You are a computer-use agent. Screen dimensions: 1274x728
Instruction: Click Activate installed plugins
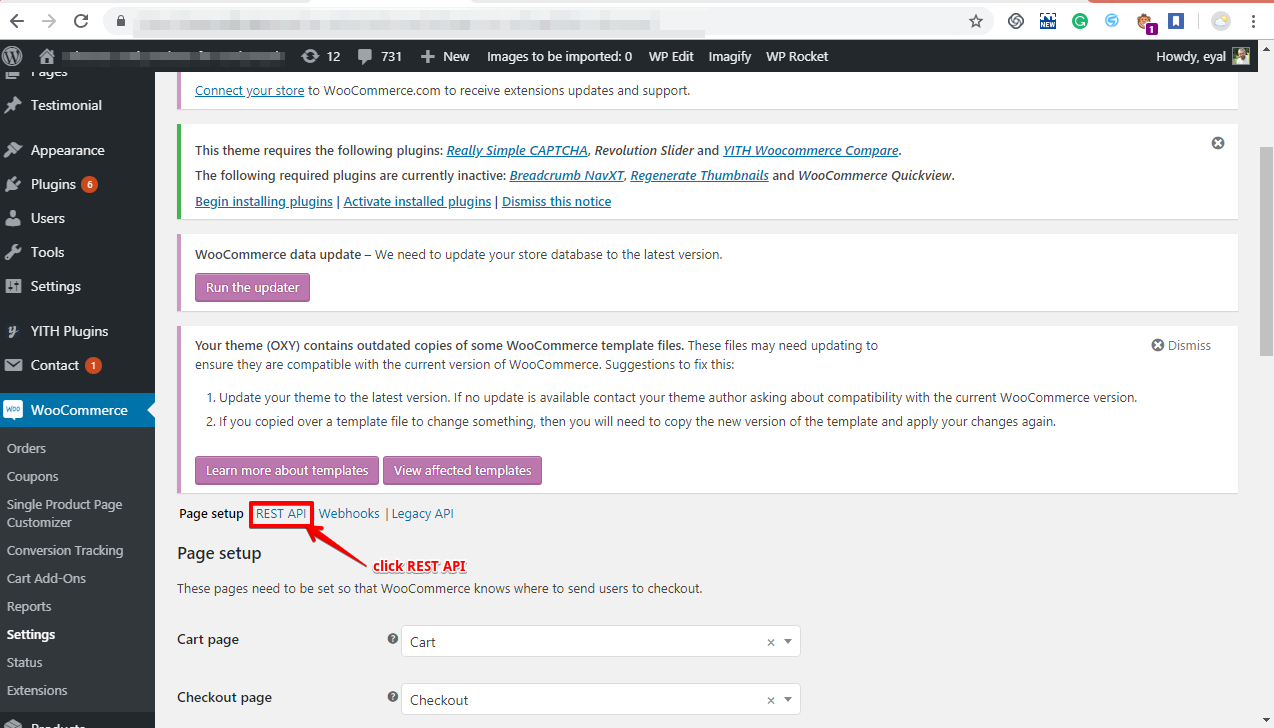pyautogui.click(x=418, y=201)
